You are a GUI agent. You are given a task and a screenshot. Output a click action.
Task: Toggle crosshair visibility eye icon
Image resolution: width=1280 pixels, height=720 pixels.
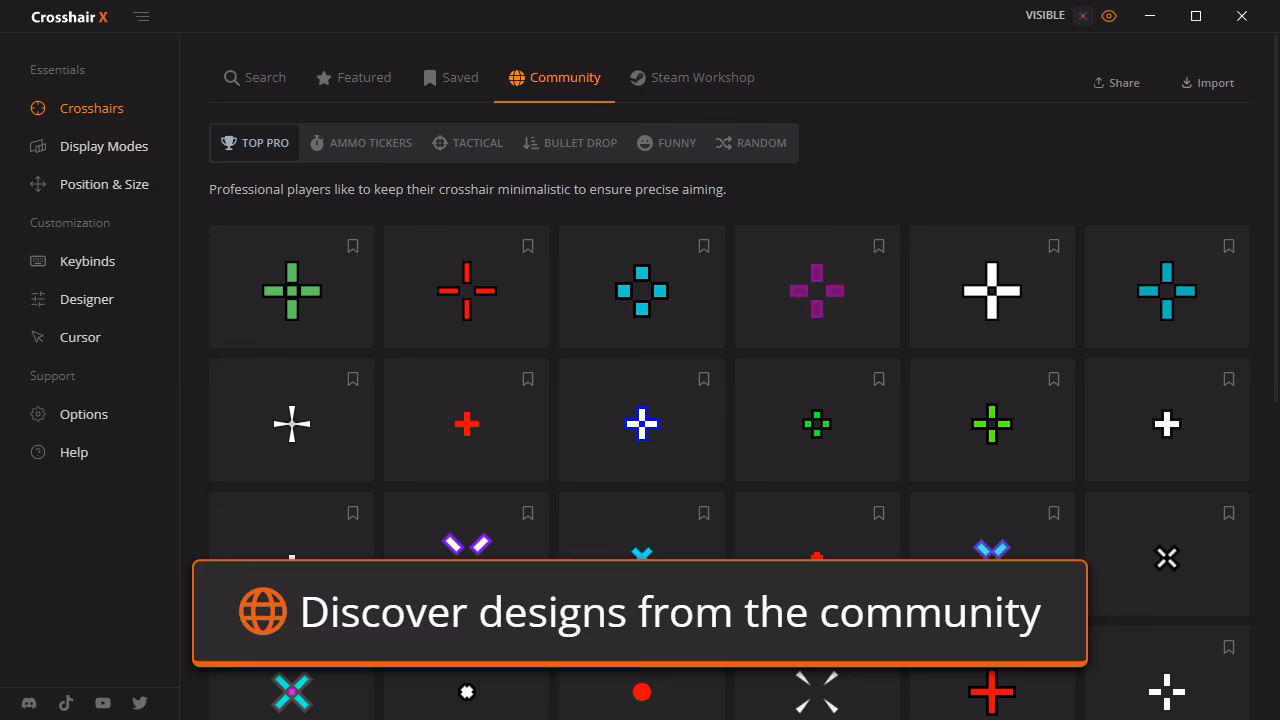click(x=1109, y=16)
